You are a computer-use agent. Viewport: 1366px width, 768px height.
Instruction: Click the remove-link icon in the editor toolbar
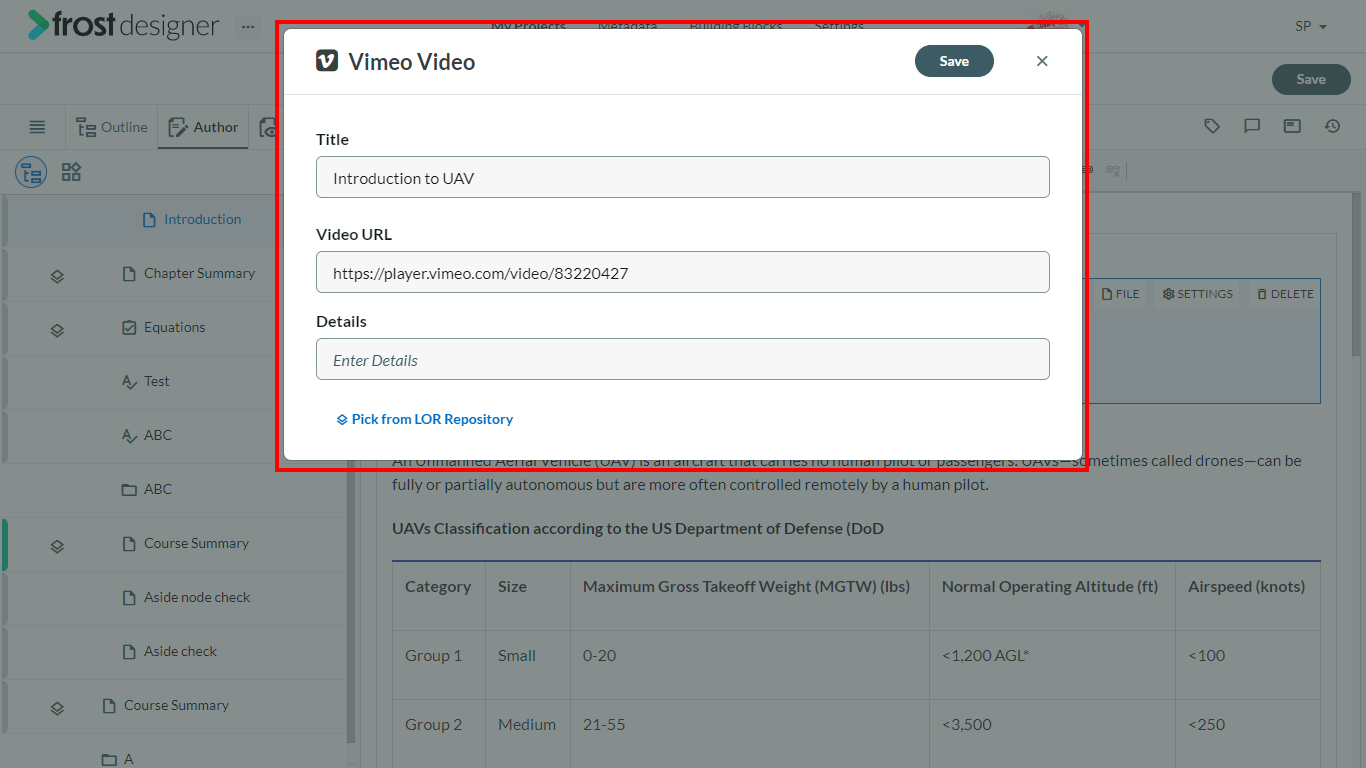click(1113, 171)
